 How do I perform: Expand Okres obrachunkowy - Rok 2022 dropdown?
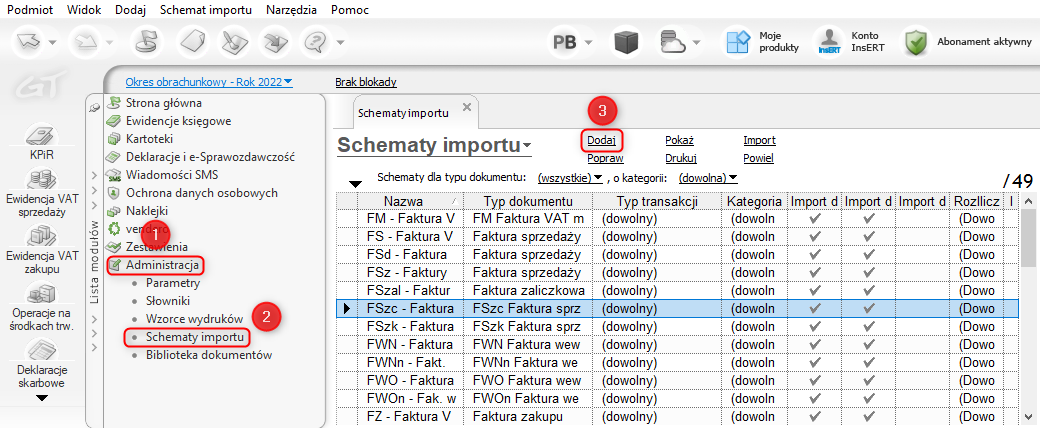click(209, 82)
